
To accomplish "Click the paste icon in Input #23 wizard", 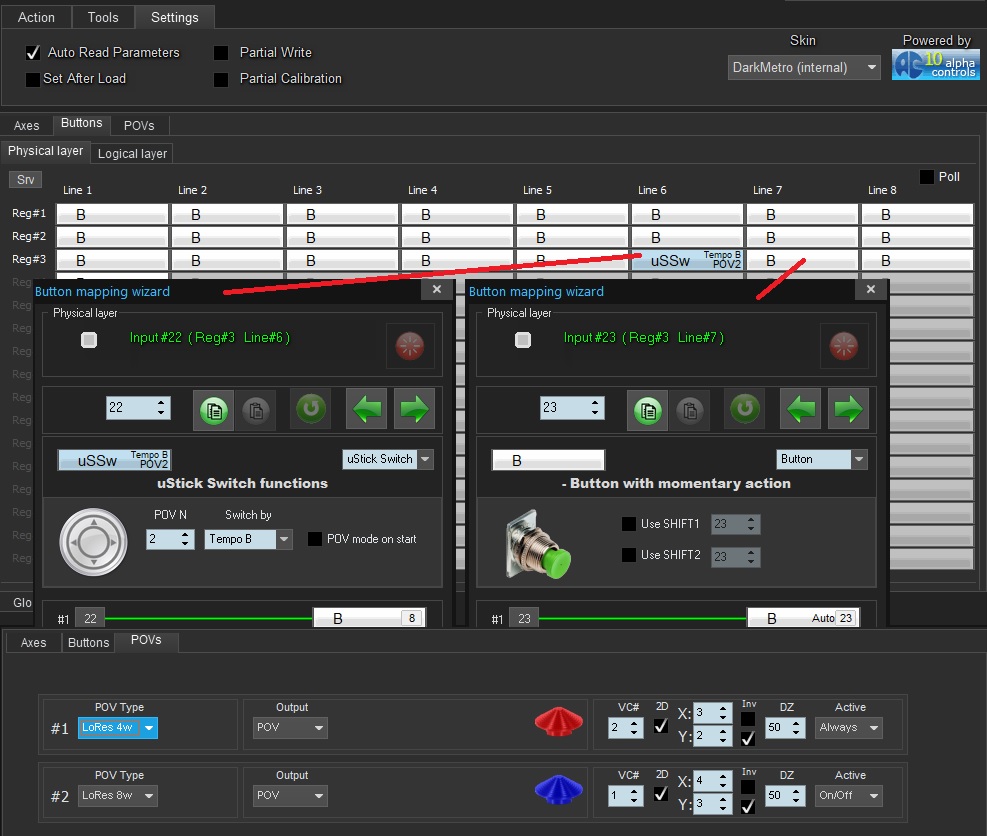I will pos(689,409).
